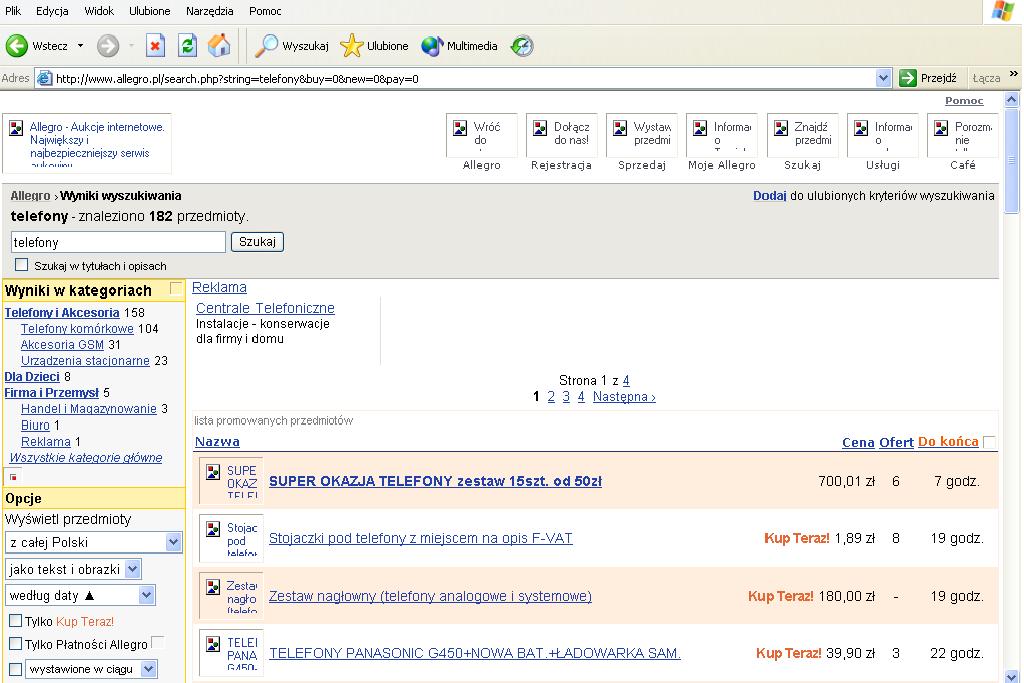Open the Home page icon
The height and width of the screenshot is (683, 1024).
[219, 46]
